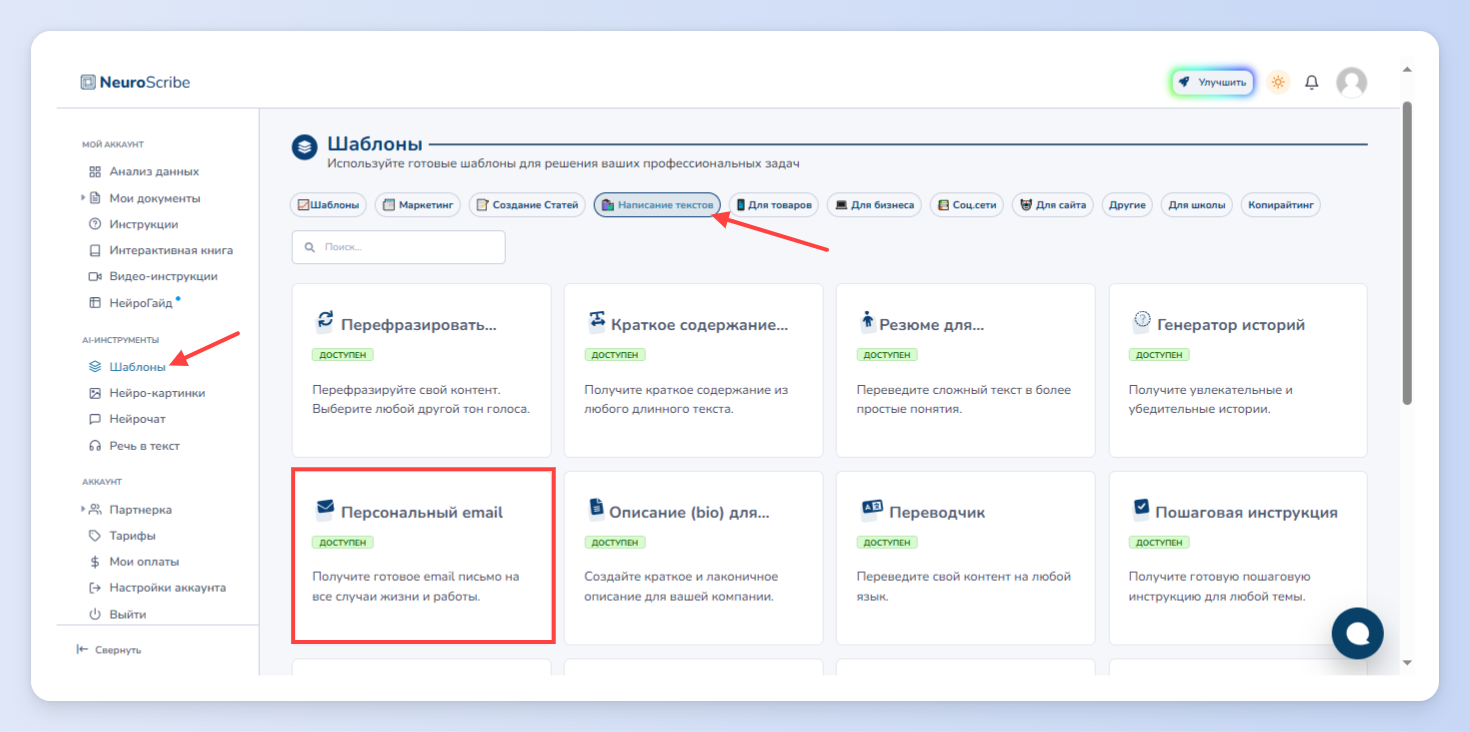Select the Для школы chip
The height and width of the screenshot is (732, 1470).
(x=1196, y=205)
